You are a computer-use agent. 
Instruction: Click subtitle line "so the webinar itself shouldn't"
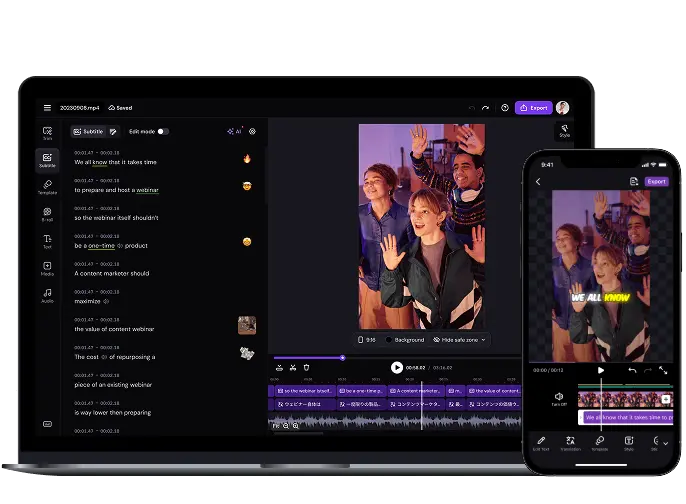pos(116,217)
